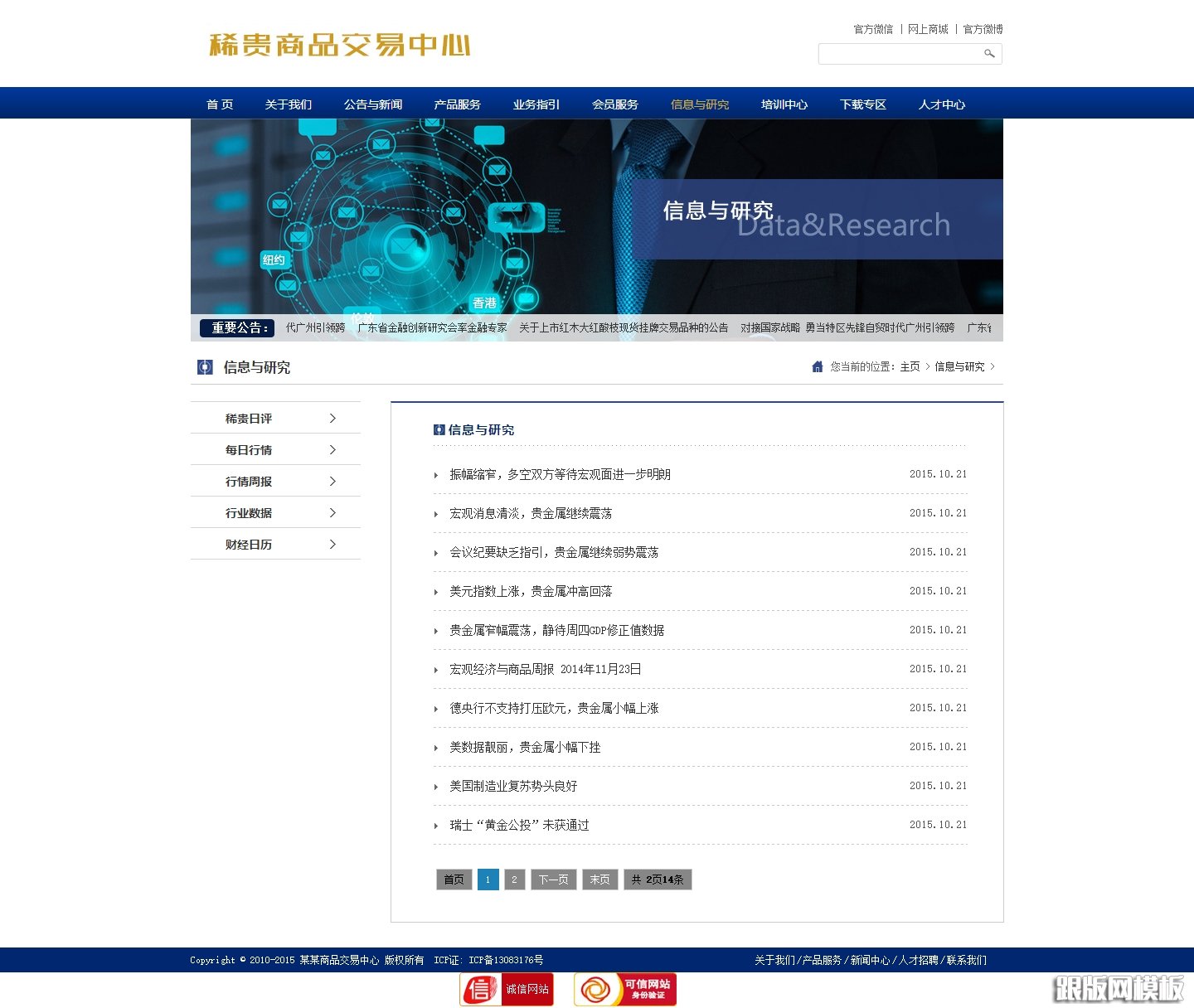Screen dimensions: 1194x1008
Task: Click the 可信网站身份验证 badge
Action: point(624,988)
